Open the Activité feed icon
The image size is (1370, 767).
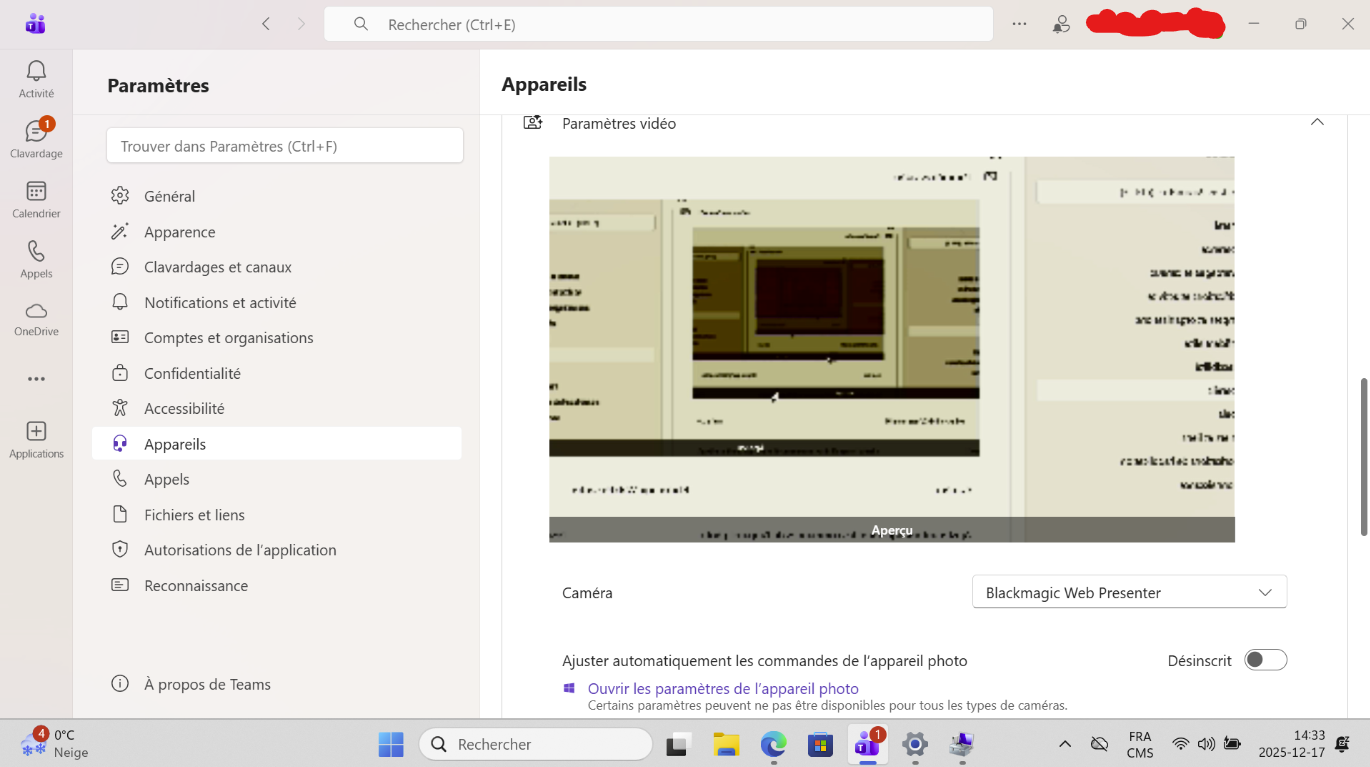coord(36,78)
